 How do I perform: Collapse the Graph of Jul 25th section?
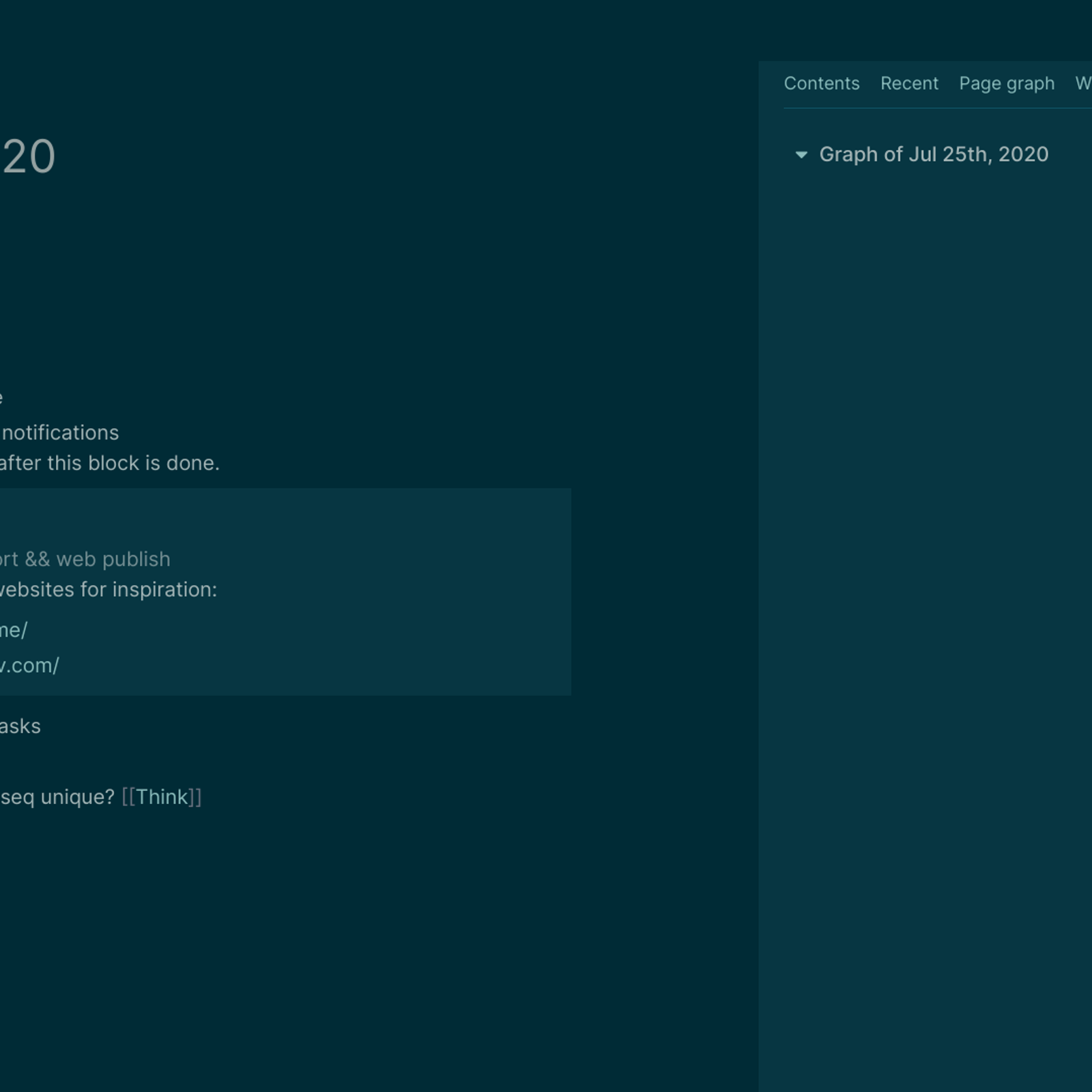click(x=801, y=155)
